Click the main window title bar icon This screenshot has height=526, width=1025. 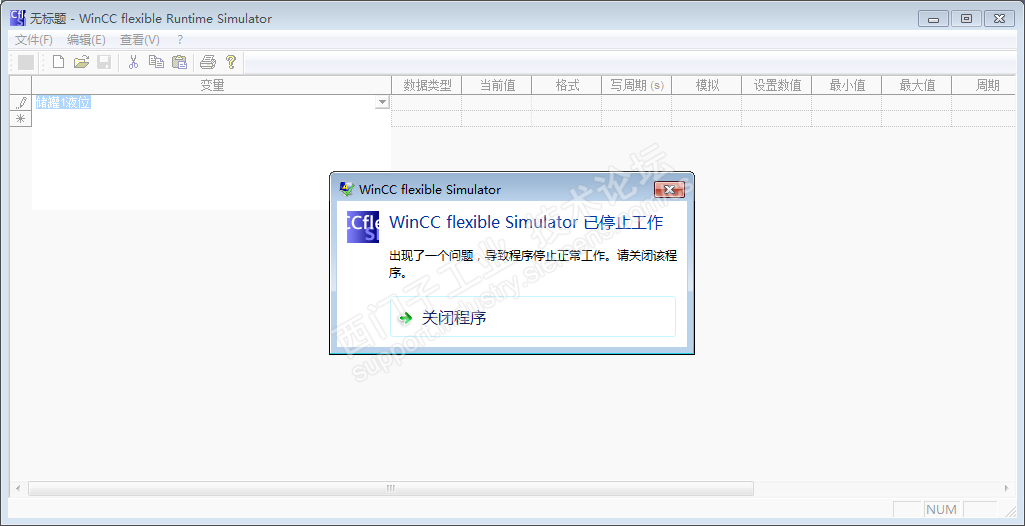[x=18, y=18]
